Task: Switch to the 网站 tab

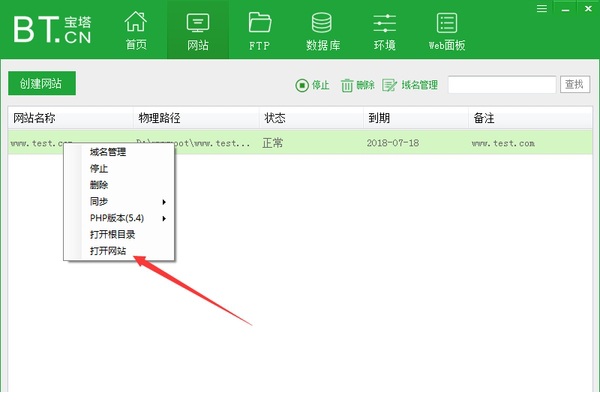Action: (x=198, y=30)
